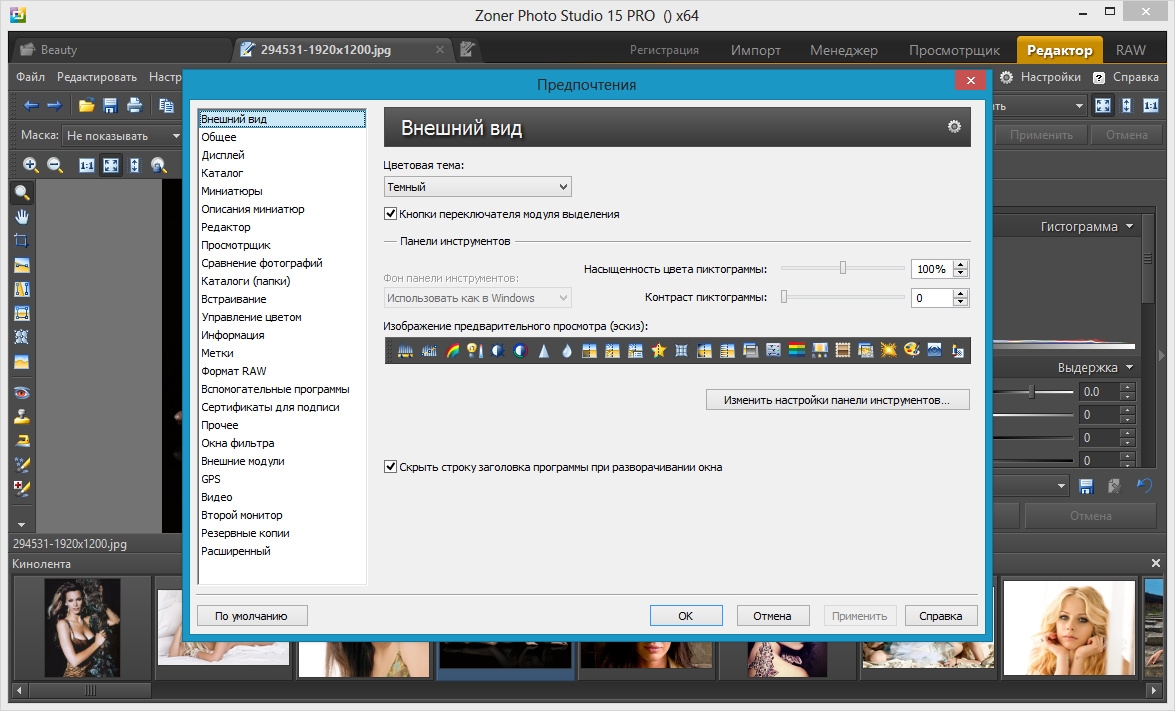This screenshot has height=711, width=1175.
Task: Switch to the RAW tab
Action: pos(1130,50)
